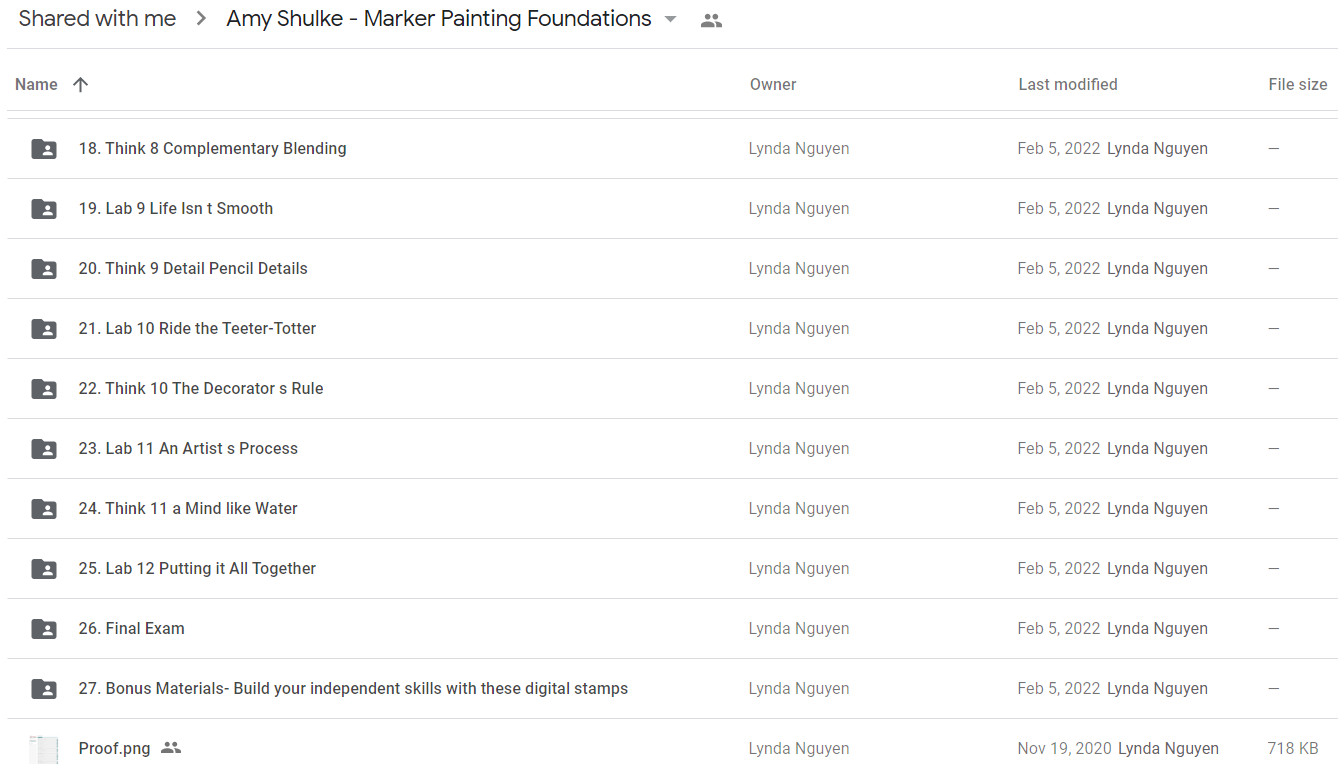The height and width of the screenshot is (775, 1338).
Task: Click the breadcrumb chevron after Shared with me
Action: pyautogui.click(x=201, y=19)
